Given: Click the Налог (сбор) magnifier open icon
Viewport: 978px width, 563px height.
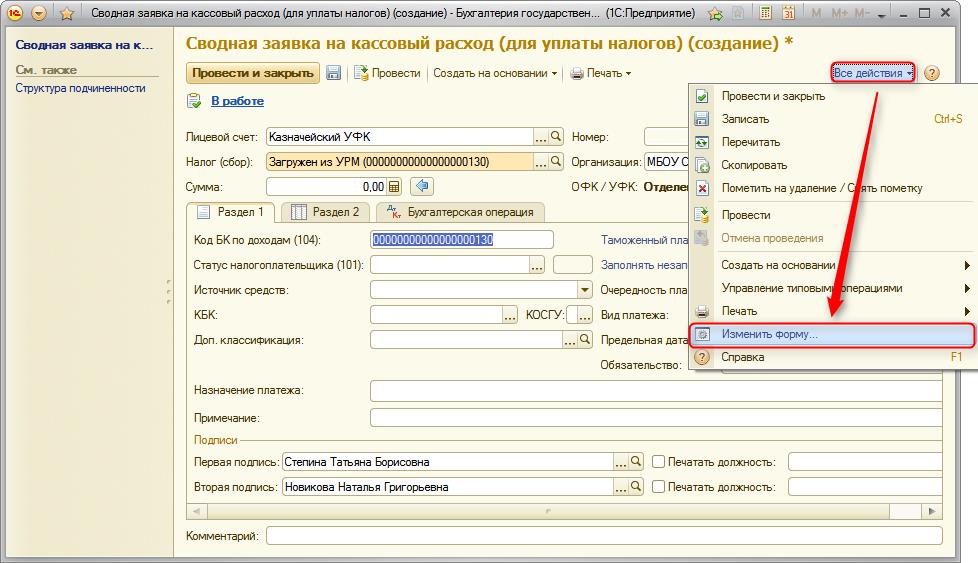Looking at the screenshot, I should click(556, 162).
